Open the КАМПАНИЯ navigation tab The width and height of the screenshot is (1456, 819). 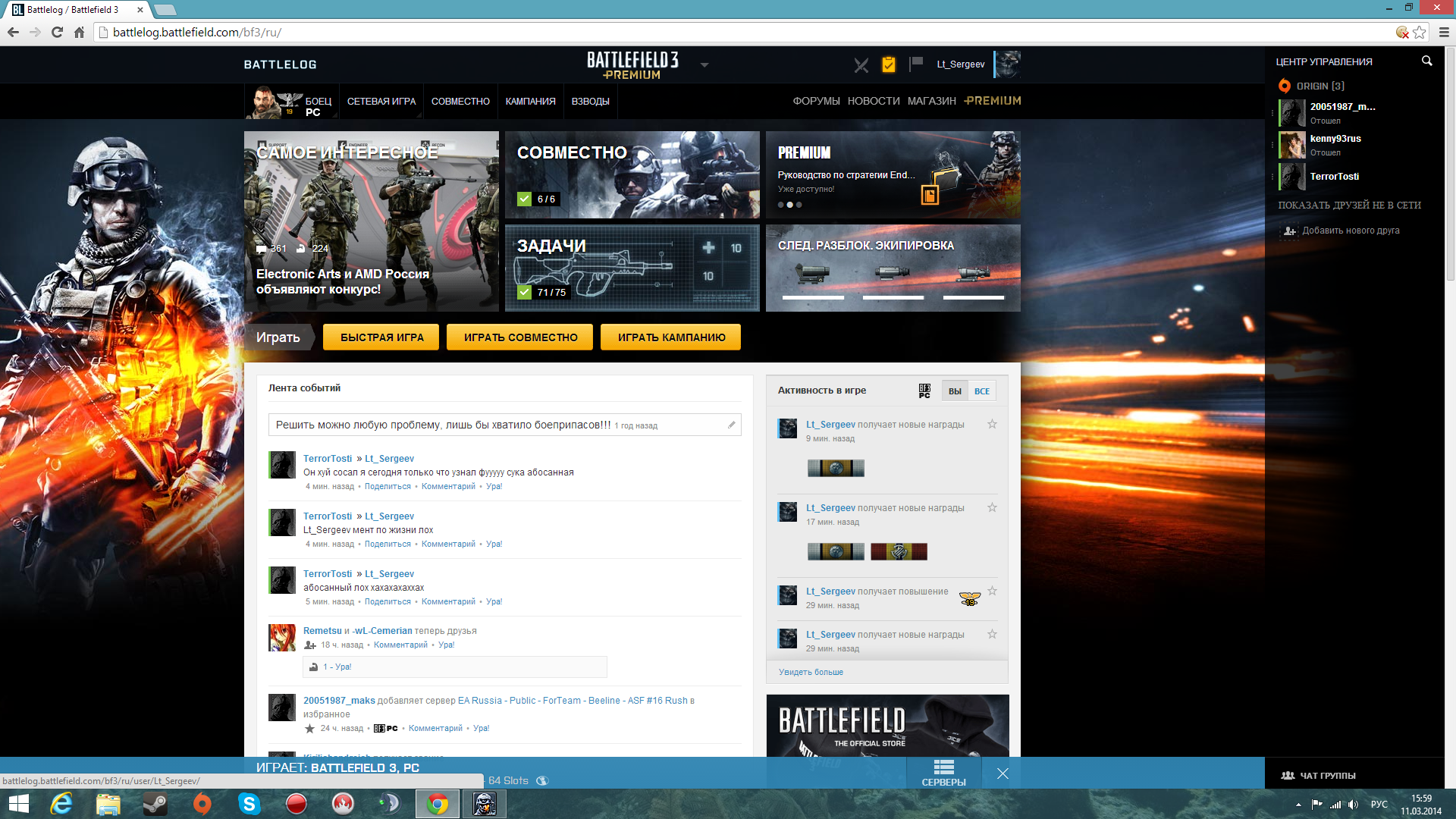pyautogui.click(x=530, y=101)
